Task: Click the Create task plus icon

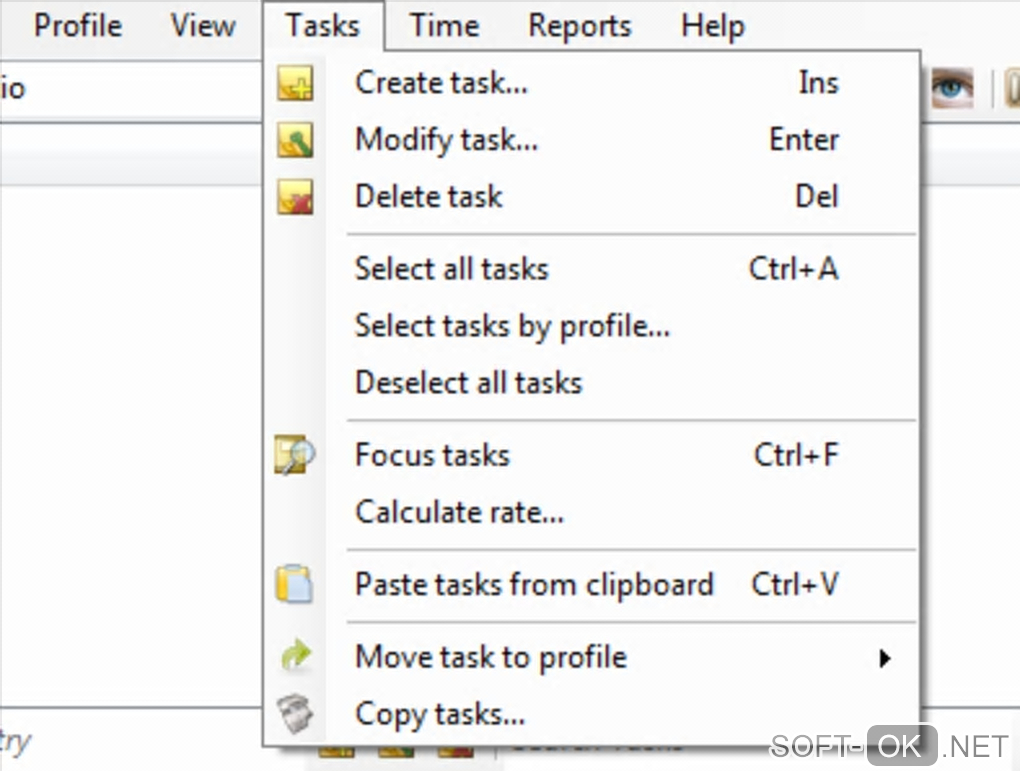Action: 295,84
